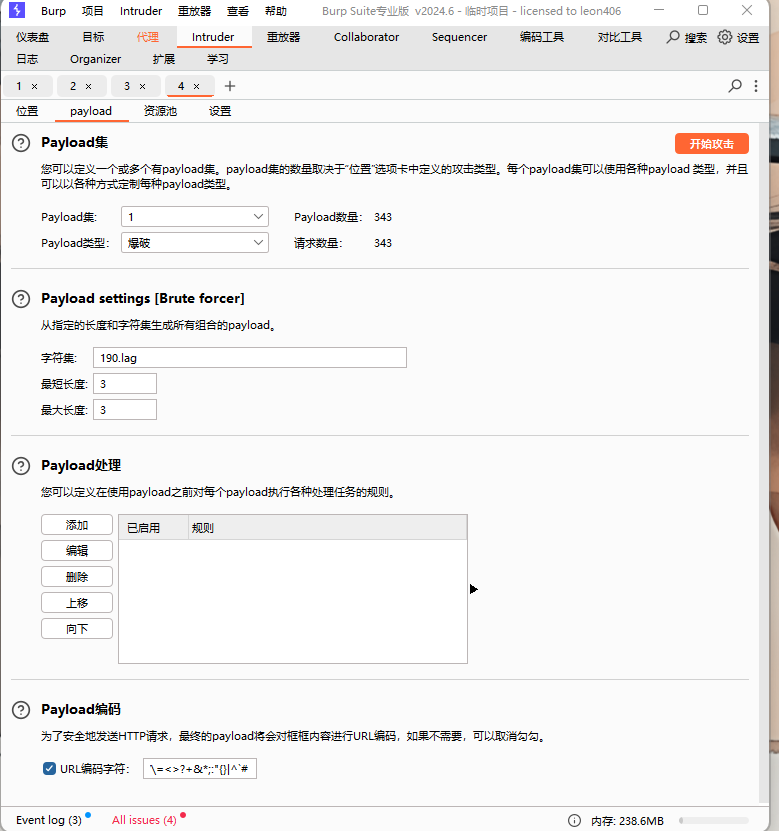Open the three-dot tab options menu
This screenshot has height=831, width=779.
(x=756, y=86)
